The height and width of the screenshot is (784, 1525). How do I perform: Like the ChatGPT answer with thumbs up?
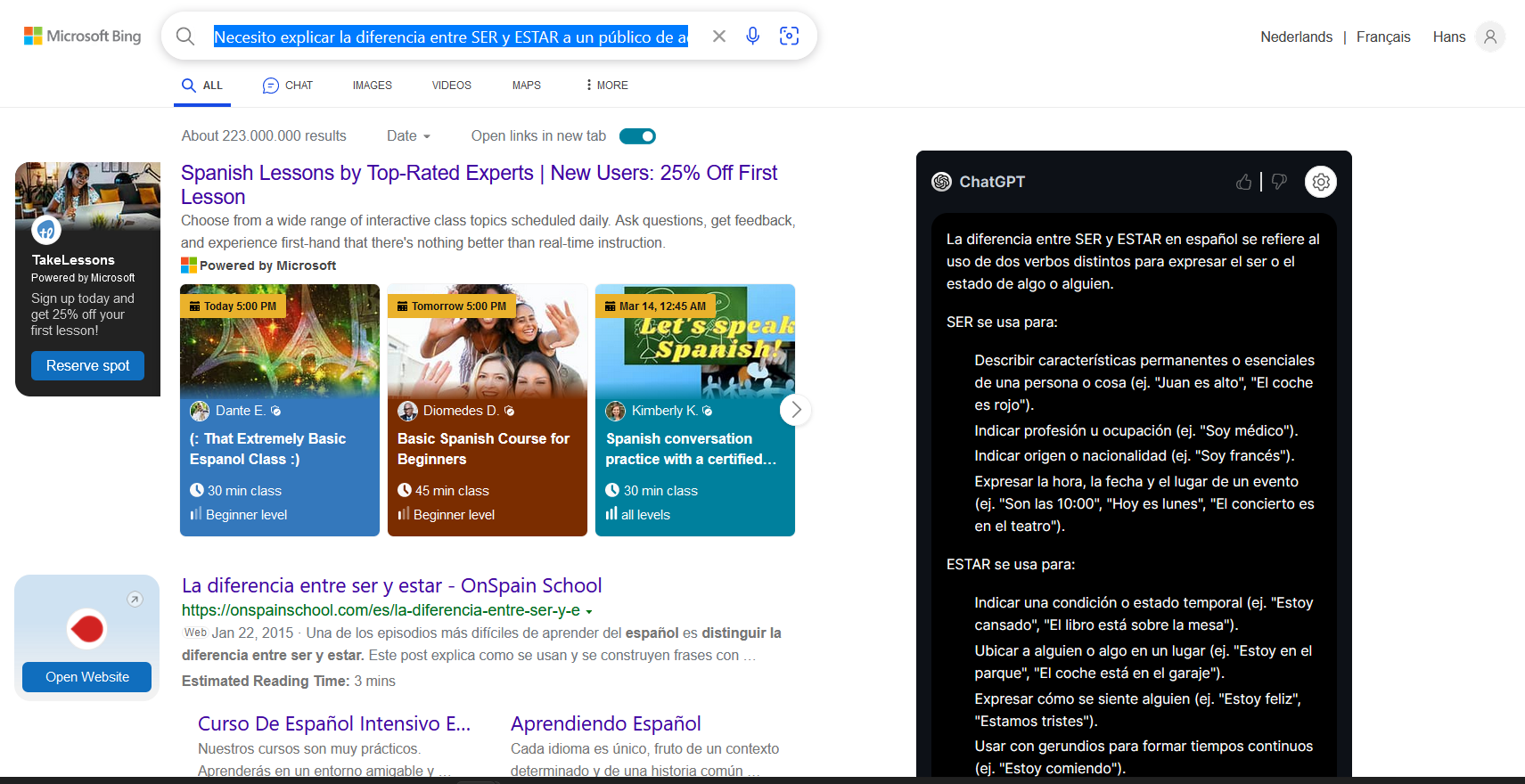(x=1244, y=182)
